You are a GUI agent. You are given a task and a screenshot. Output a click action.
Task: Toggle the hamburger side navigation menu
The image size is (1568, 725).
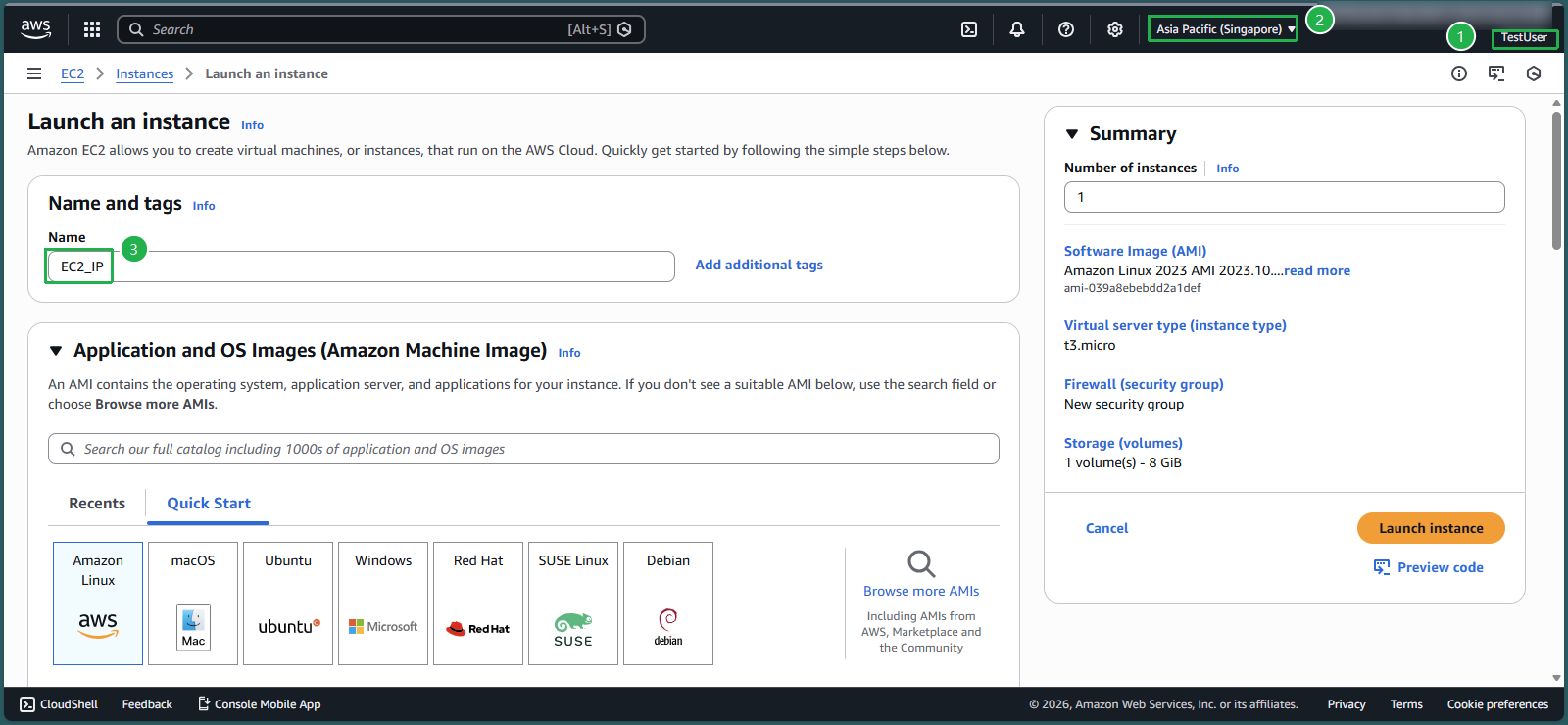tap(34, 73)
